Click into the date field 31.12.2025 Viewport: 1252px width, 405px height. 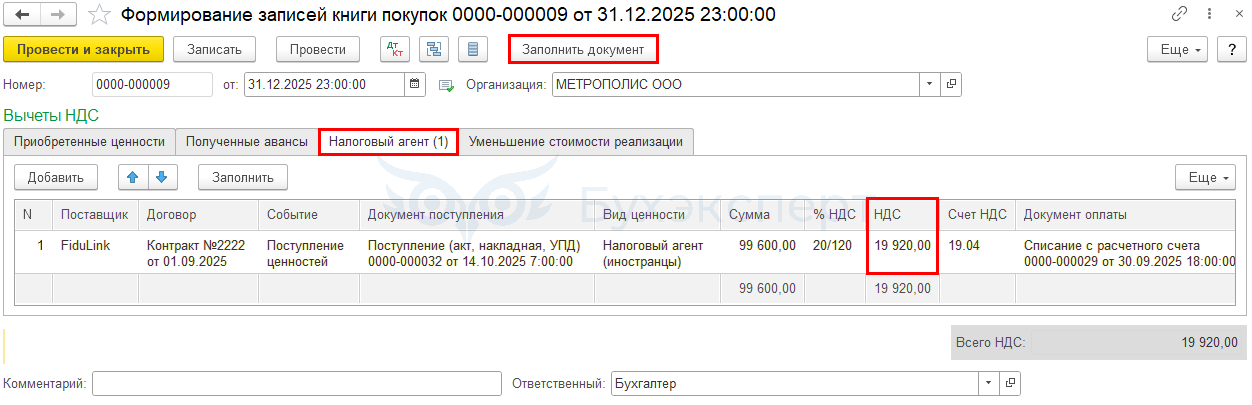[x=324, y=85]
